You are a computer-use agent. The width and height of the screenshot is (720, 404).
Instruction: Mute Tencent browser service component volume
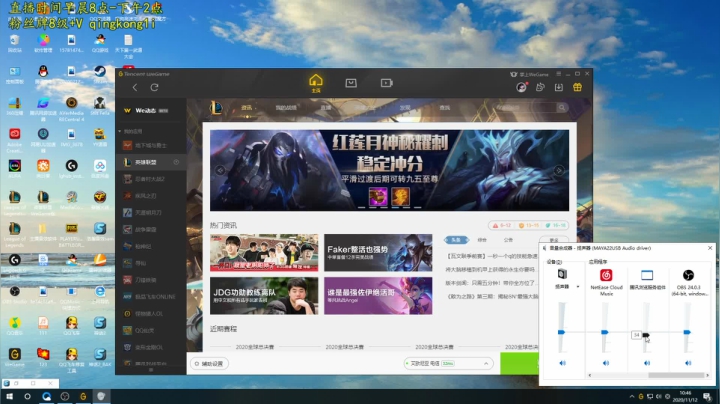[647, 363]
